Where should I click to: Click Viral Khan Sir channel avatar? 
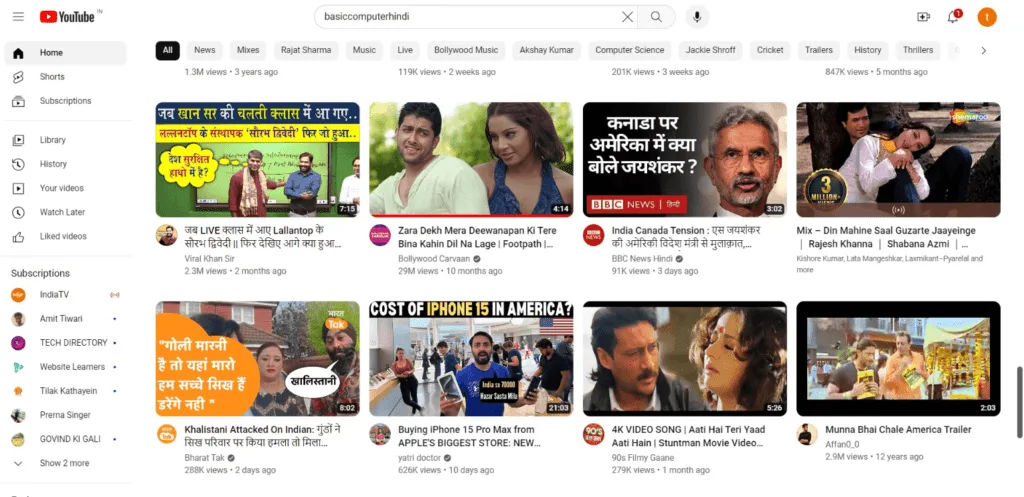[x=167, y=235]
